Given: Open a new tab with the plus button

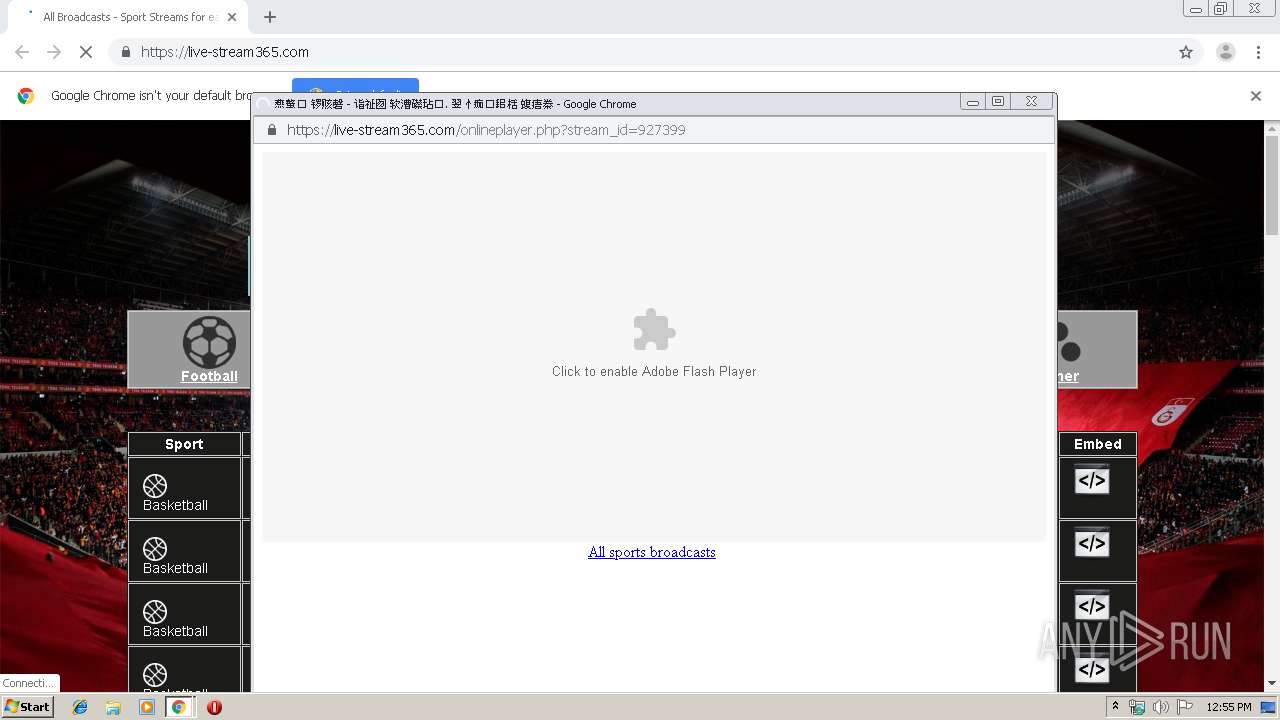Looking at the screenshot, I should (x=270, y=17).
